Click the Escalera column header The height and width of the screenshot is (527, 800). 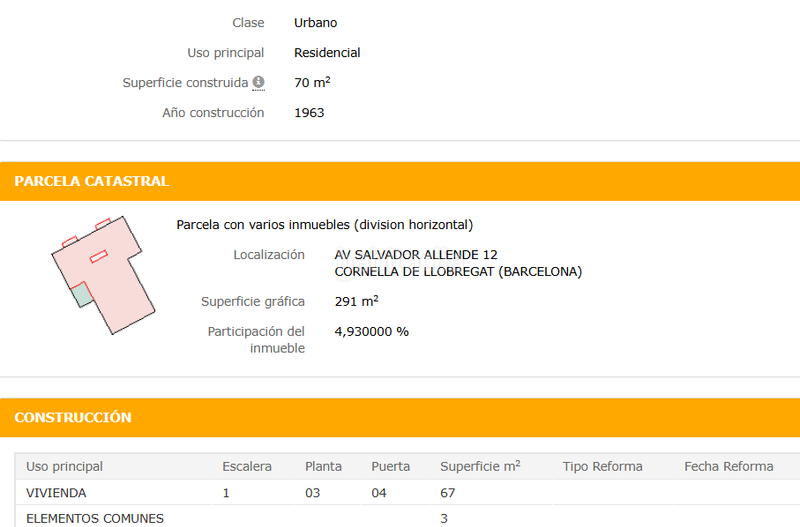tap(246, 466)
